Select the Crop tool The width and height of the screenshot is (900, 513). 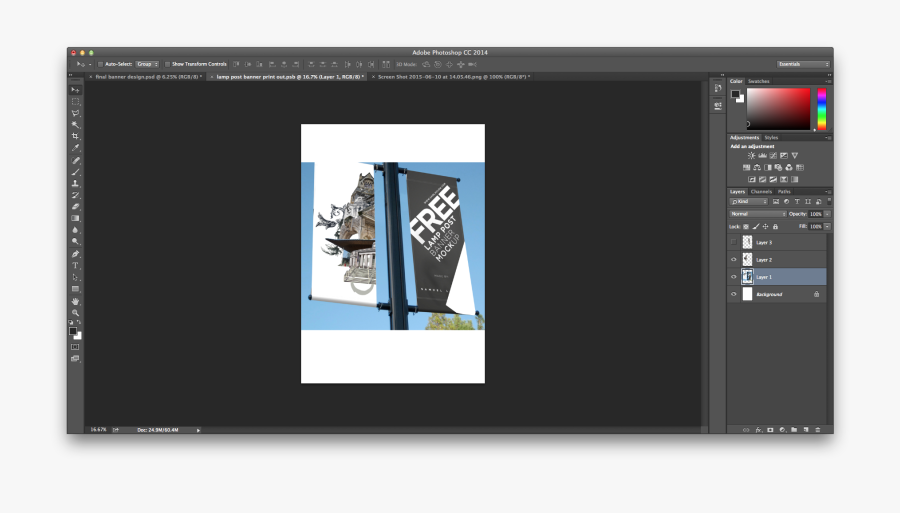tap(75, 136)
